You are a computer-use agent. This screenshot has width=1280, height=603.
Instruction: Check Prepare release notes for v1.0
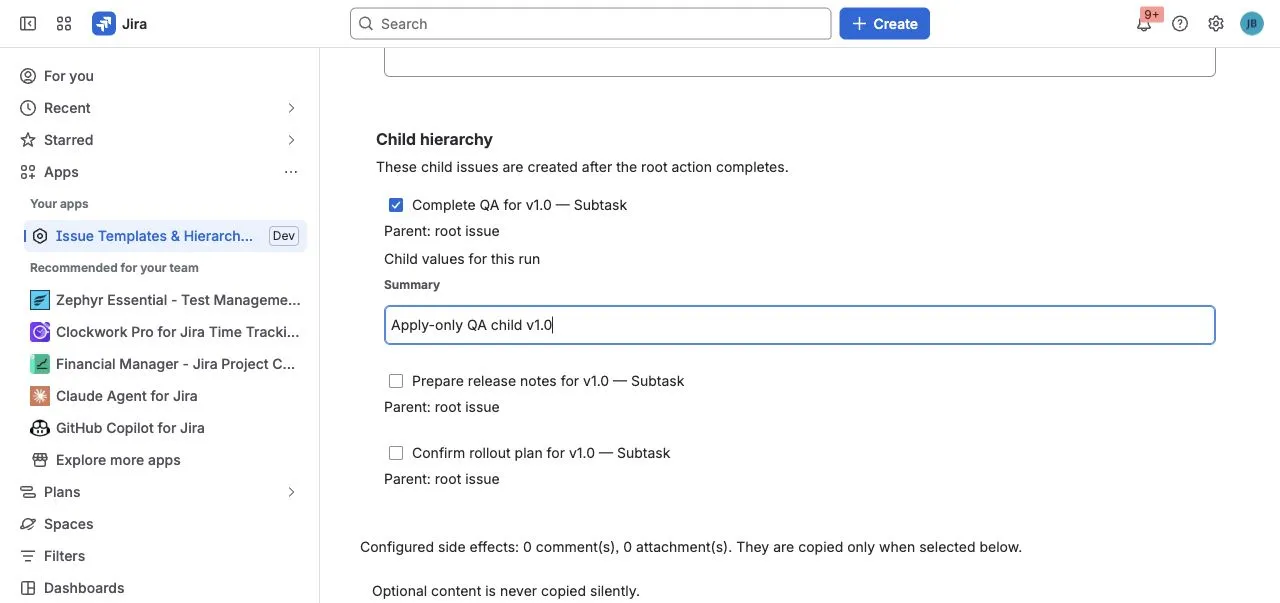click(x=396, y=381)
